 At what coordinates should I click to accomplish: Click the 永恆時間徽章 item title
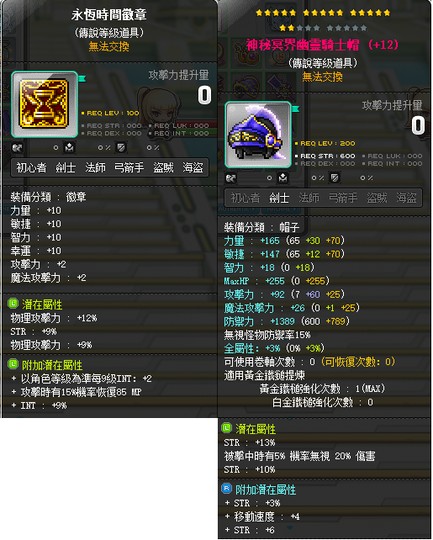click(x=109, y=14)
